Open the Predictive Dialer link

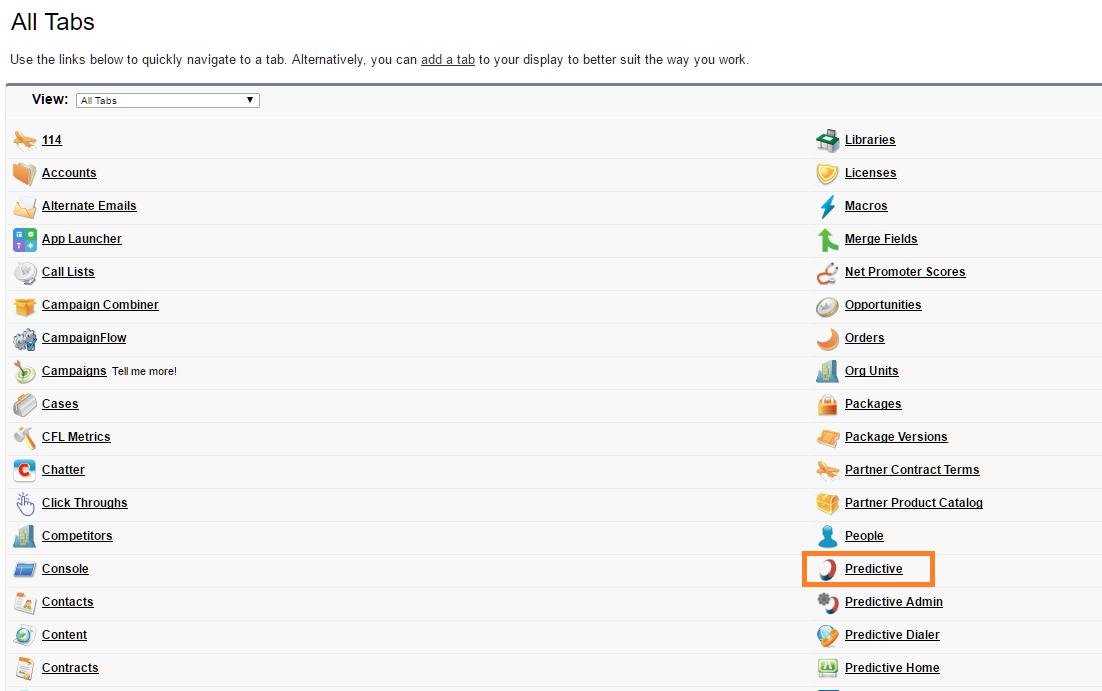[891, 635]
